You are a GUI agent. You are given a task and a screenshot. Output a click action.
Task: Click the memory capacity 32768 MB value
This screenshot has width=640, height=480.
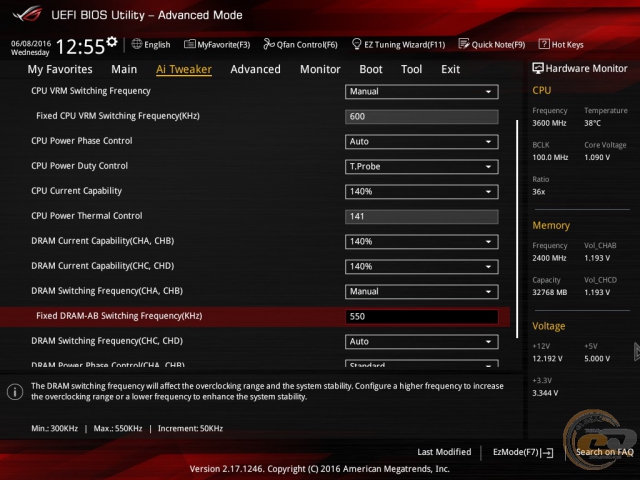[x=549, y=292]
